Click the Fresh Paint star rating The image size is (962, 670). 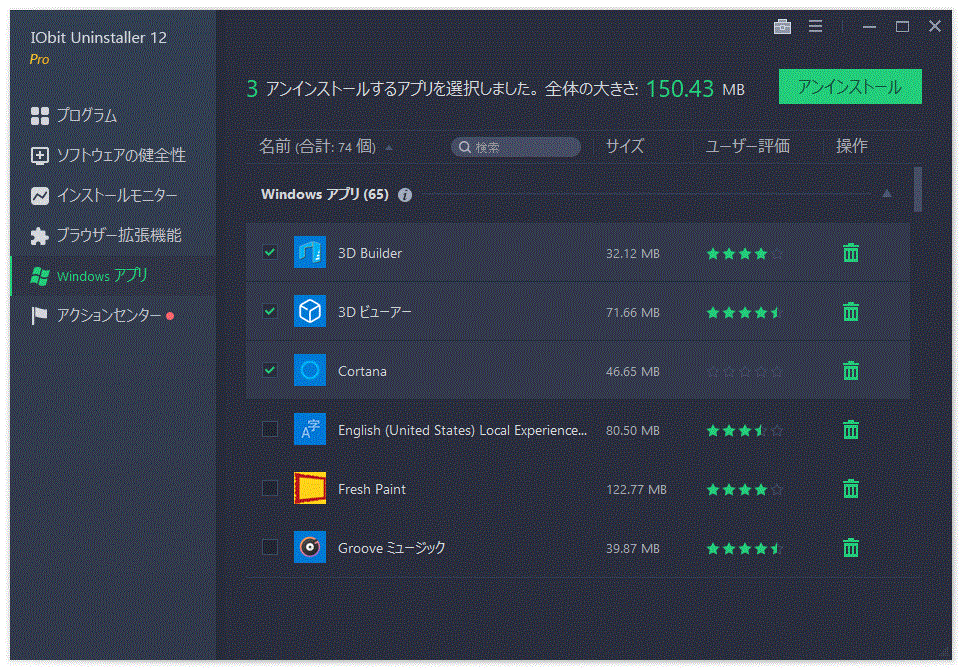tap(745, 489)
